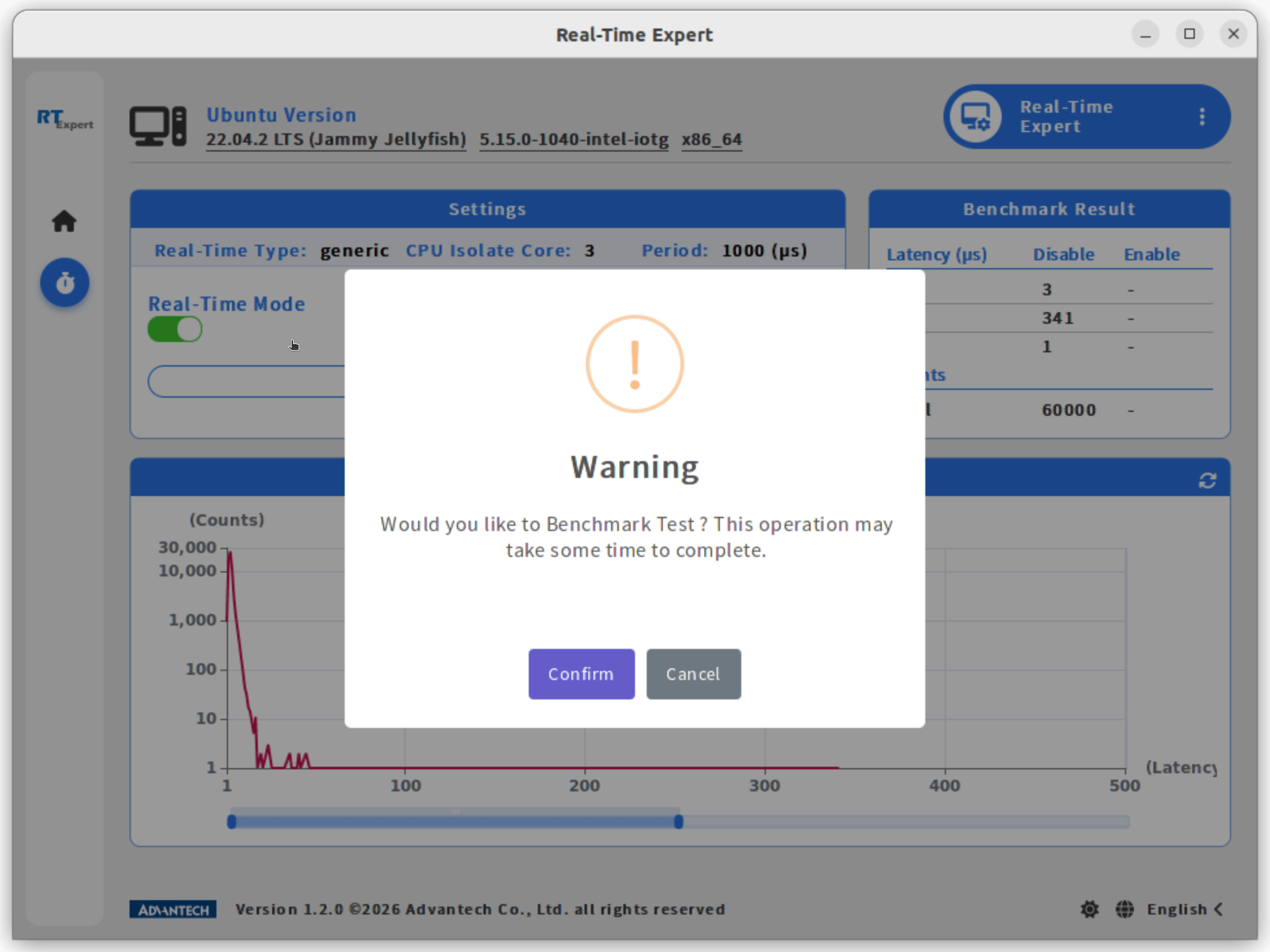This screenshot has height=952, width=1270.
Task: Maximize the Real-Time Expert window
Action: [1190, 34]
